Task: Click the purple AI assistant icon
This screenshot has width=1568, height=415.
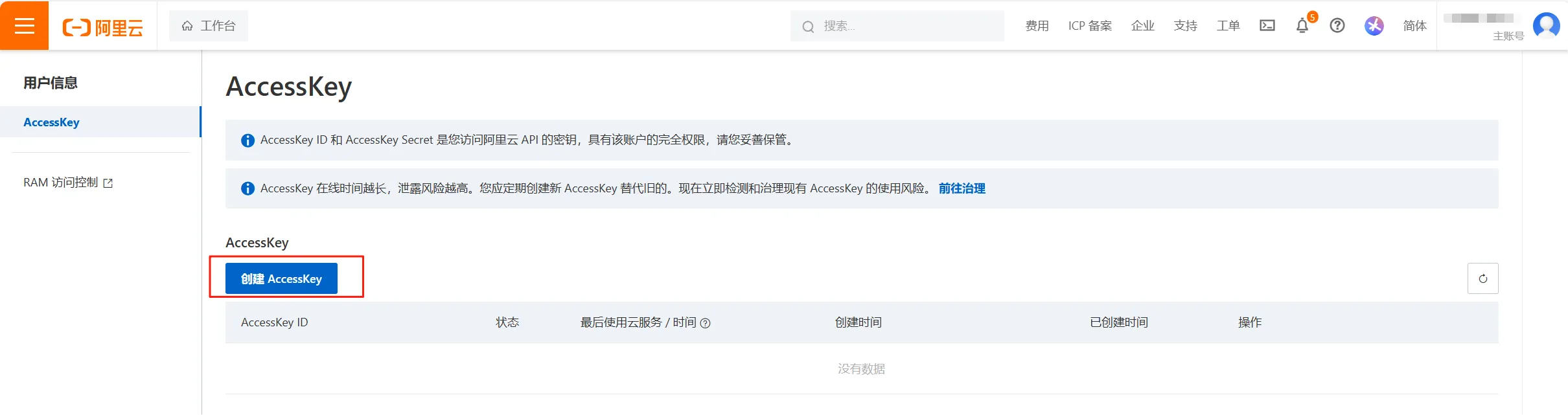Action: point(1374,26)
